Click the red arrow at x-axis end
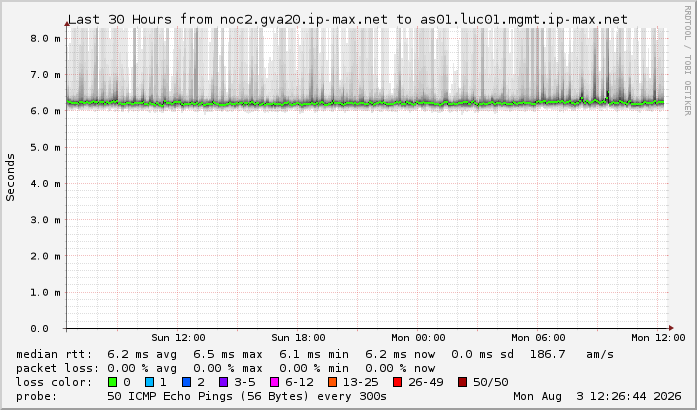 coord(671,329)
